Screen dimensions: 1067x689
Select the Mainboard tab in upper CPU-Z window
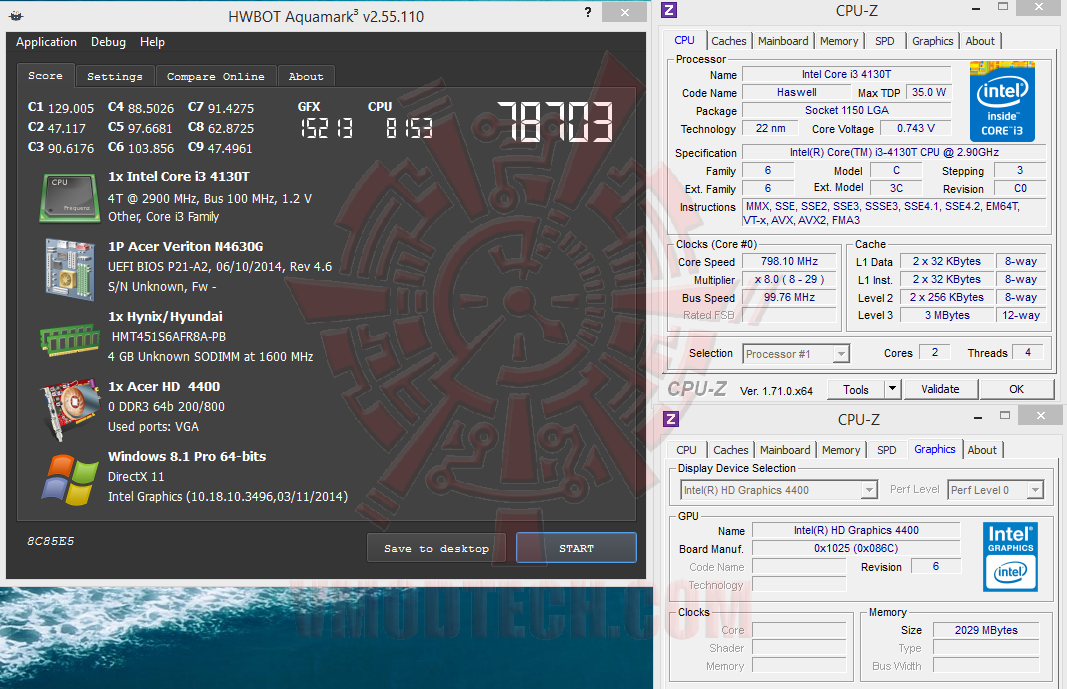point(783,41)
